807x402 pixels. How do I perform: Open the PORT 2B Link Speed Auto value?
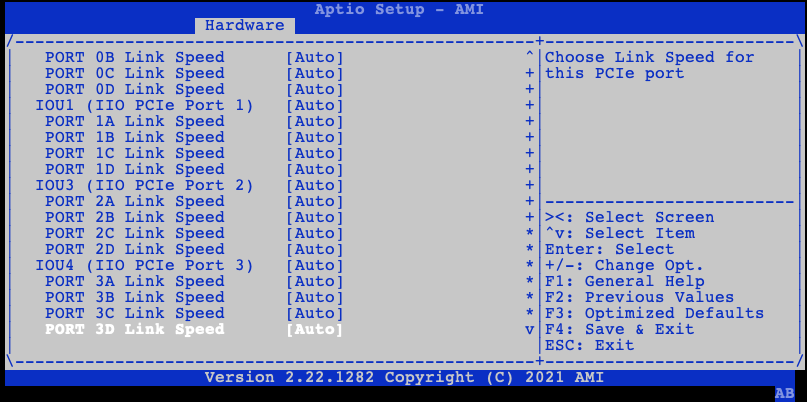tap(314, 217)
